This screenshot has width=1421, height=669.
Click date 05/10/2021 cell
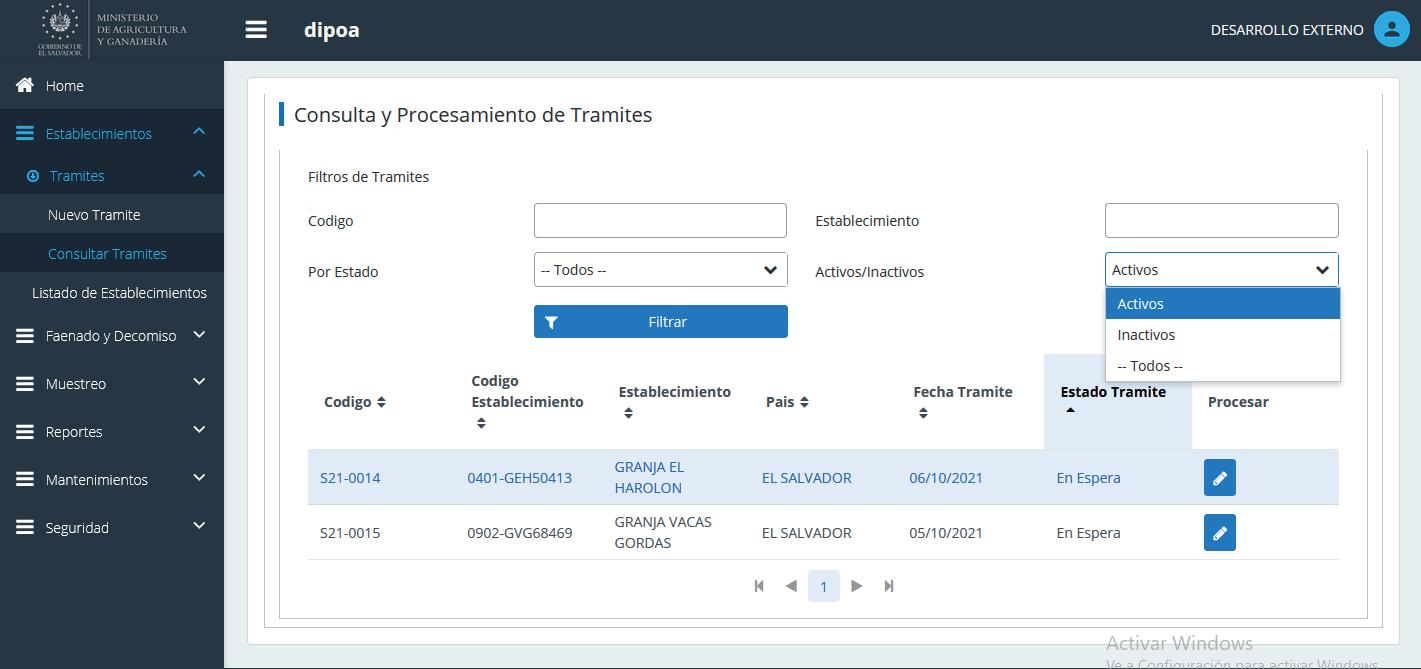(x=946, y=533)
